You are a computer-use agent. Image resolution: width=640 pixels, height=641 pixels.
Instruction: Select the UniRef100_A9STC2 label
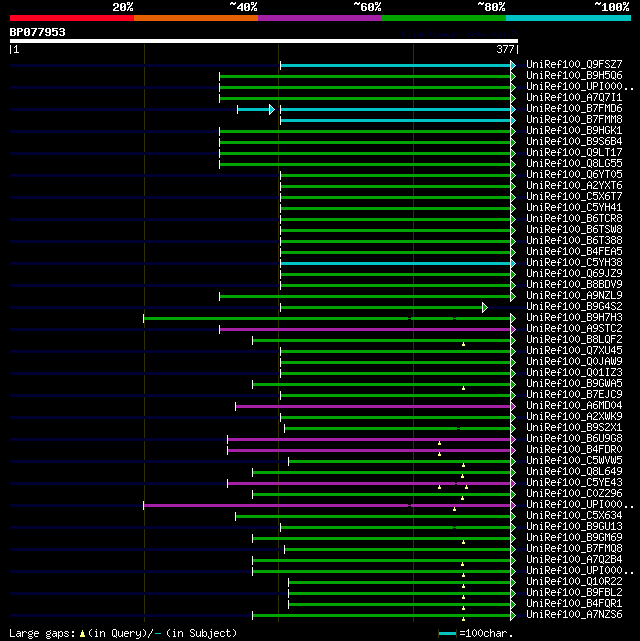point(574,329)
